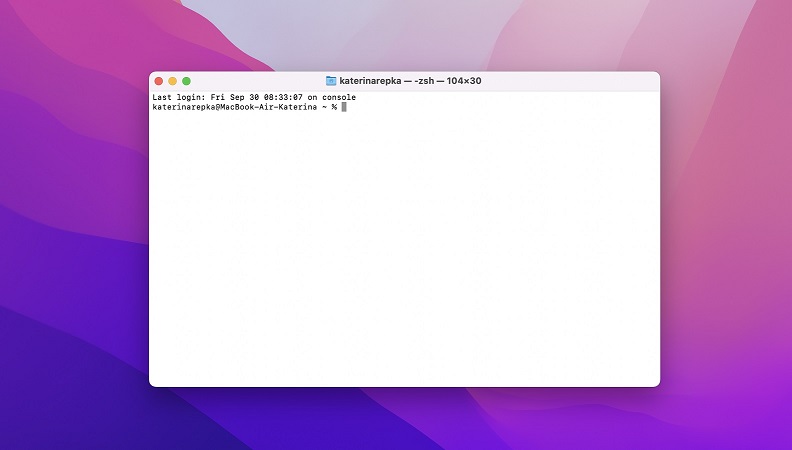This screenshot has height=450, width=792.
Task: Click the window title 'katerinarepka — -zsh — 104×30'
Action: click(x=410, y=81)
